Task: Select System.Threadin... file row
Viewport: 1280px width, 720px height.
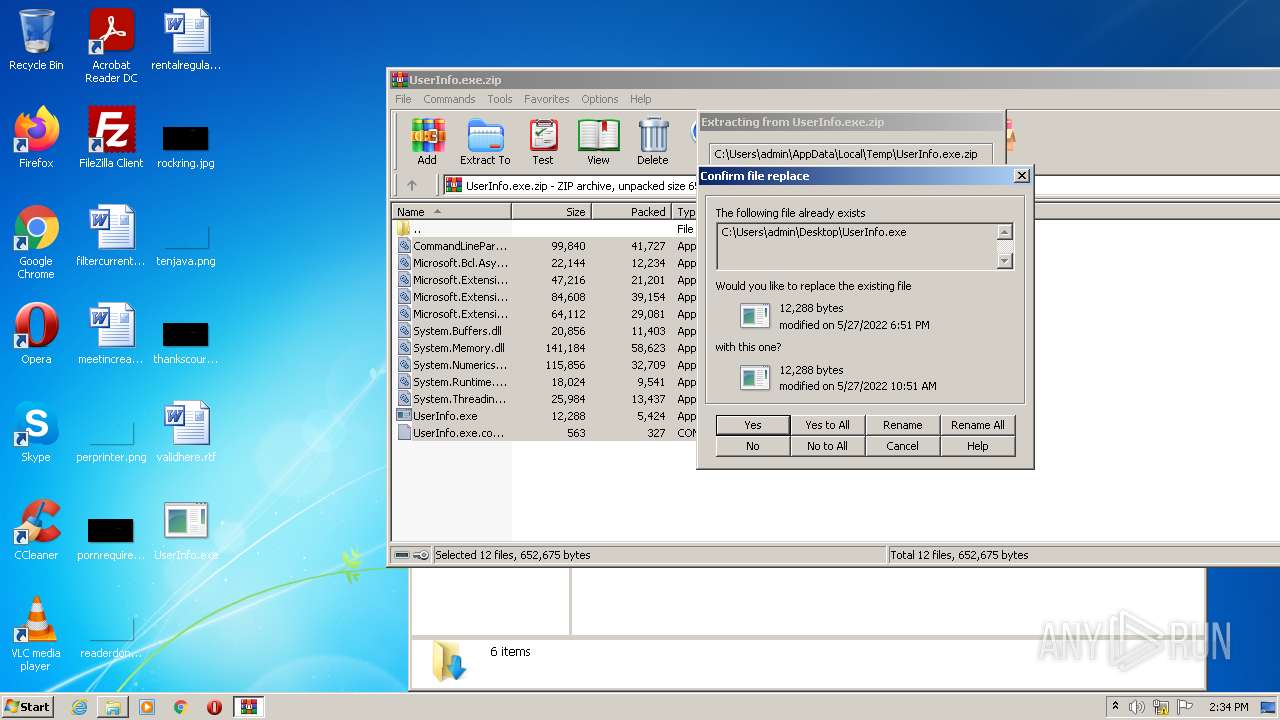Action: click(x=546, y=399)
